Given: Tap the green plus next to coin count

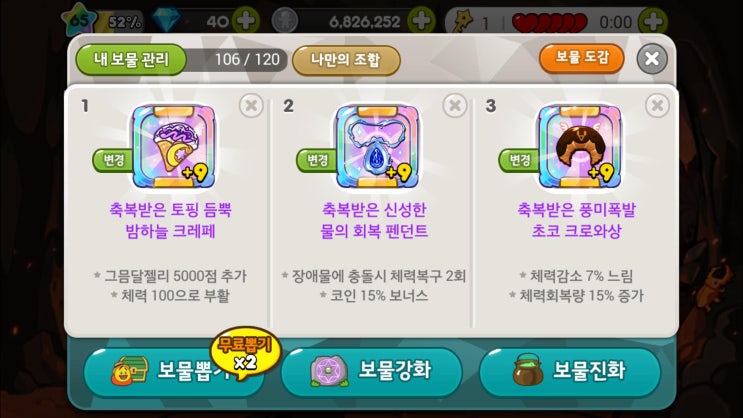Looking at the screenshot, I should click(x=422, y=21).
